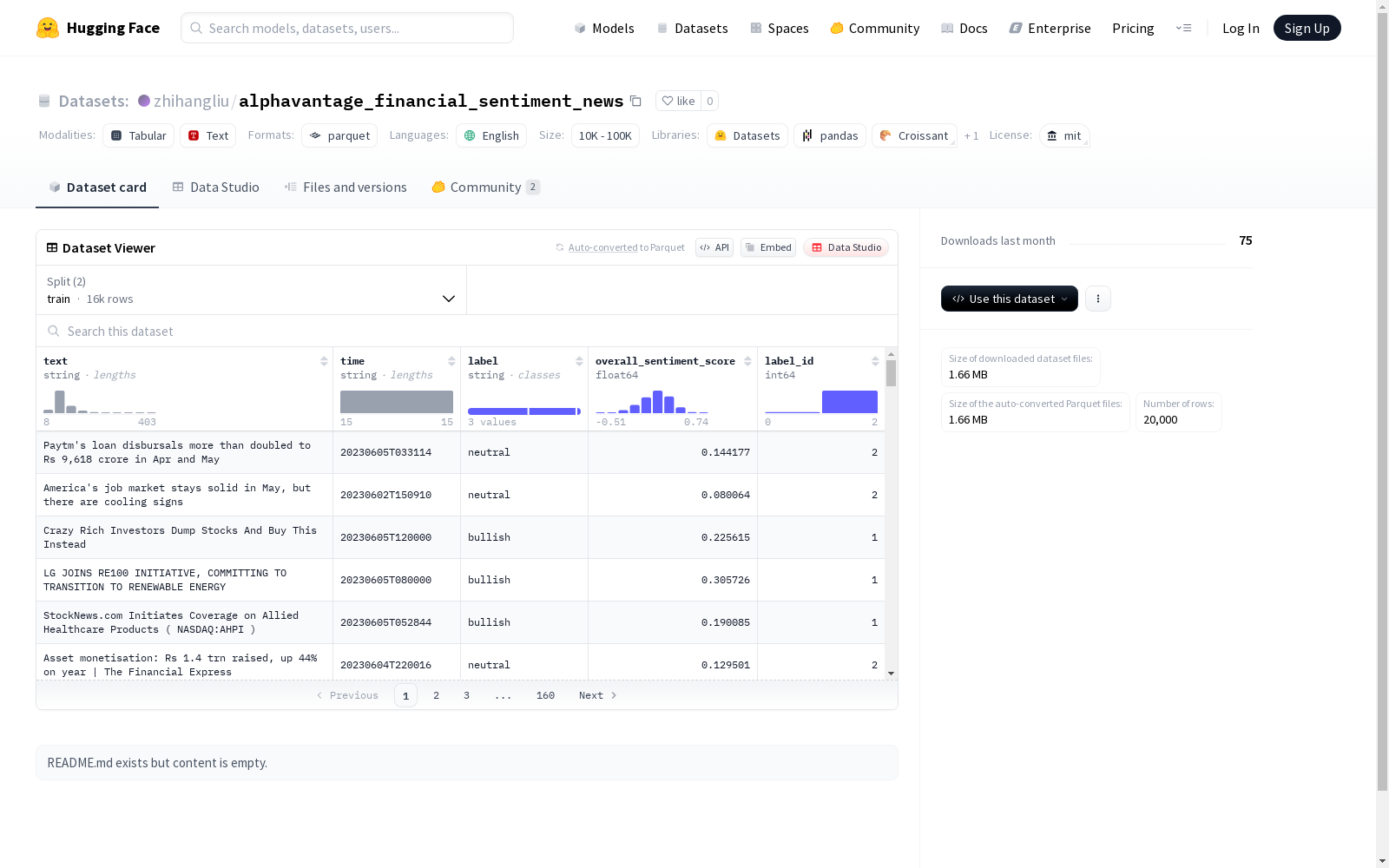The image size is (1389, 868).
Task: Open the Dataset card tab
Action: coord(97,187)
